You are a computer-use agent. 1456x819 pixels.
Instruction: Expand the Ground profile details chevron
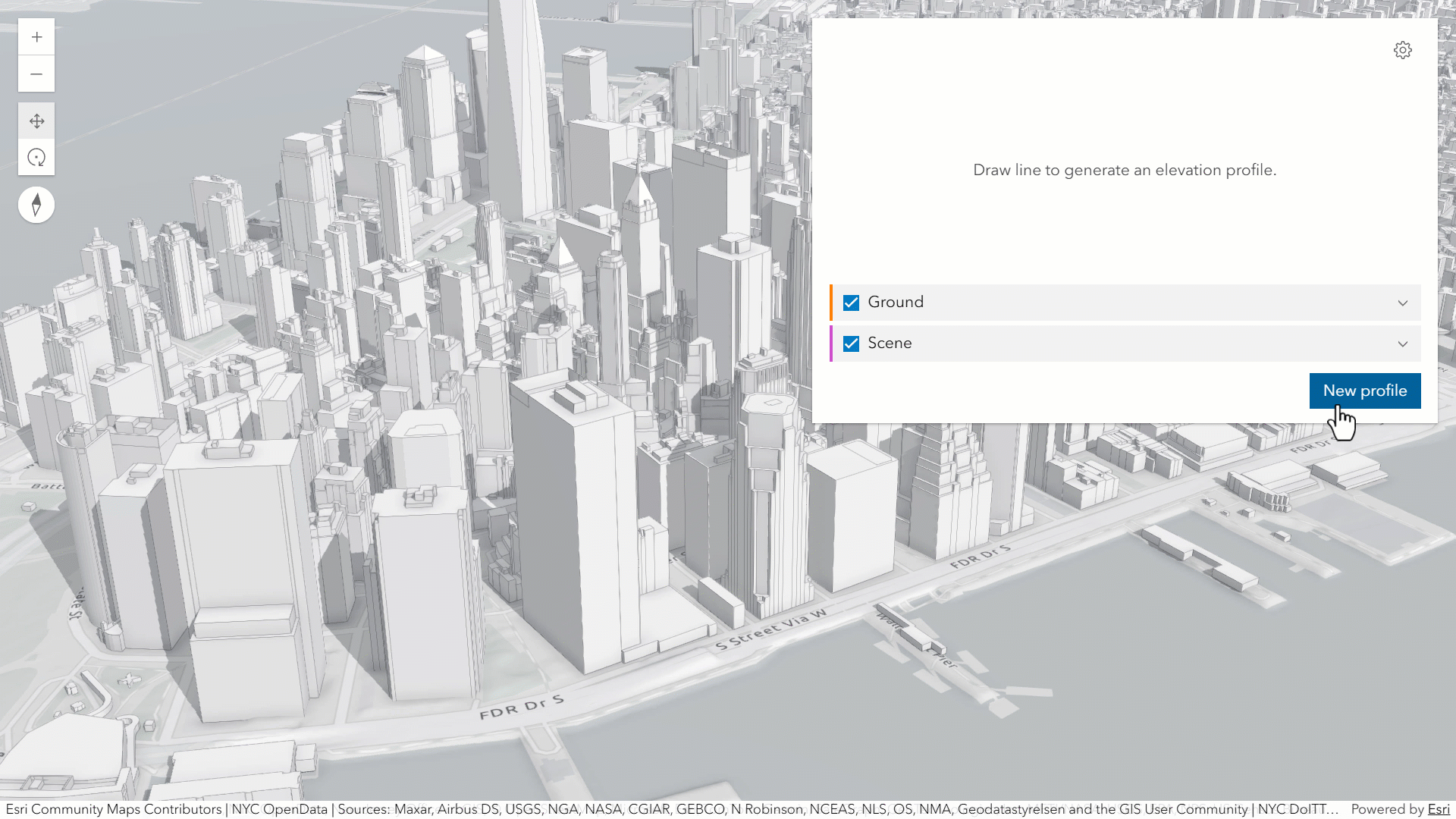(1402, 303)
